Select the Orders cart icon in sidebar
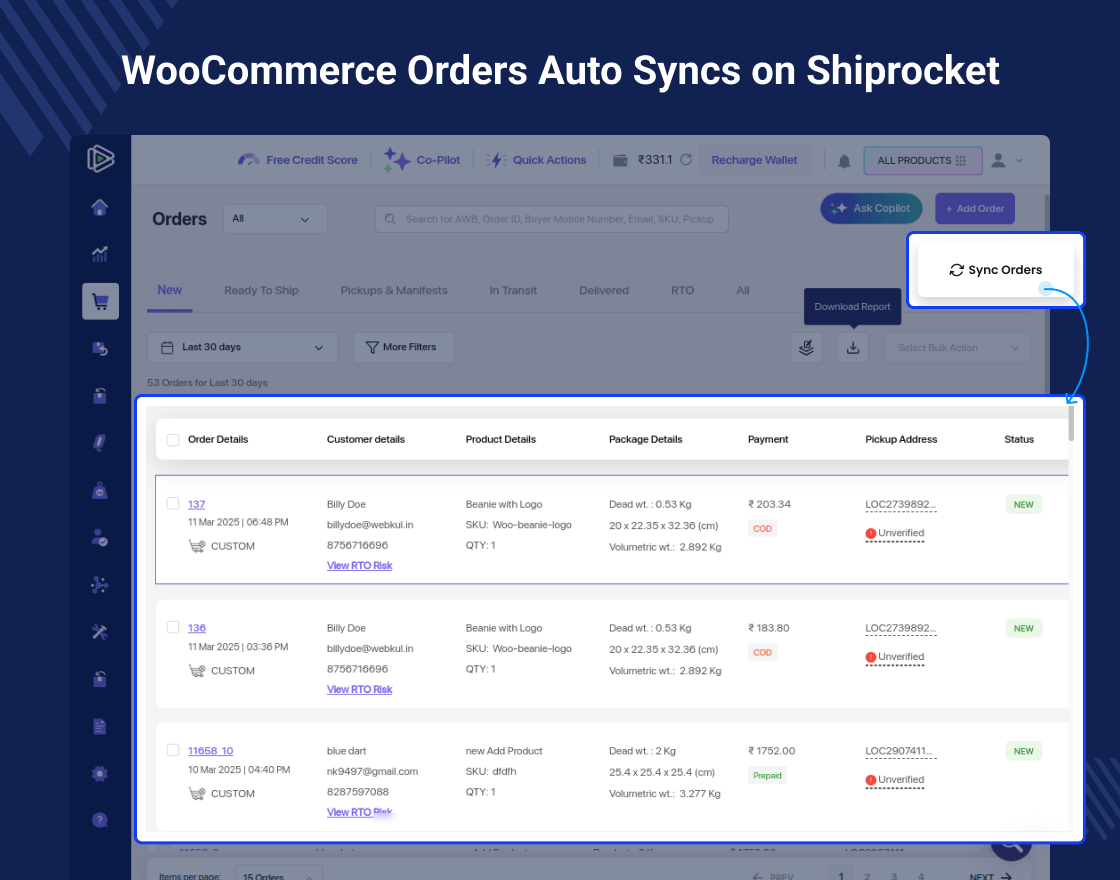Screen dimensions: 1120x880 tap(99, 301)
